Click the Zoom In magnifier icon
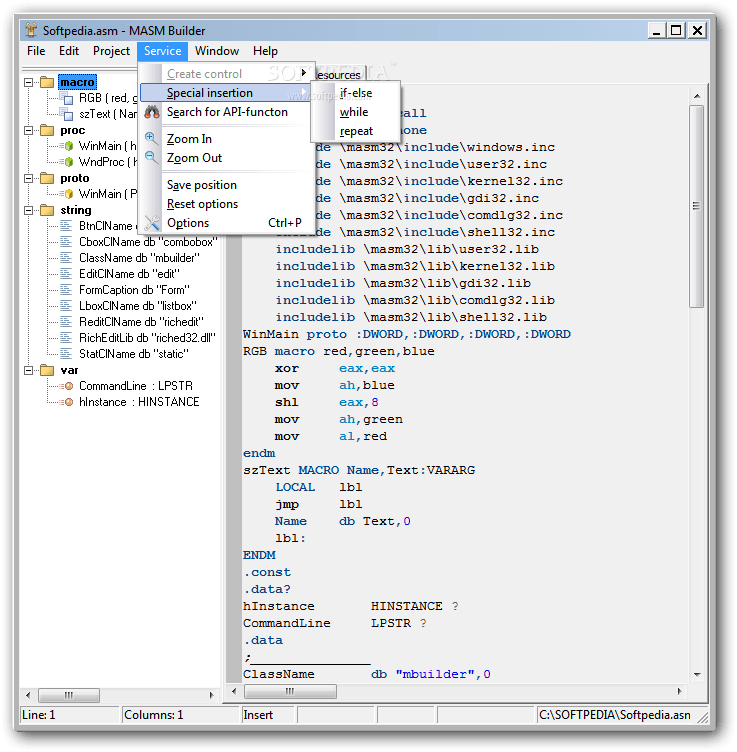The image size is (737, 752). [151, 138]
